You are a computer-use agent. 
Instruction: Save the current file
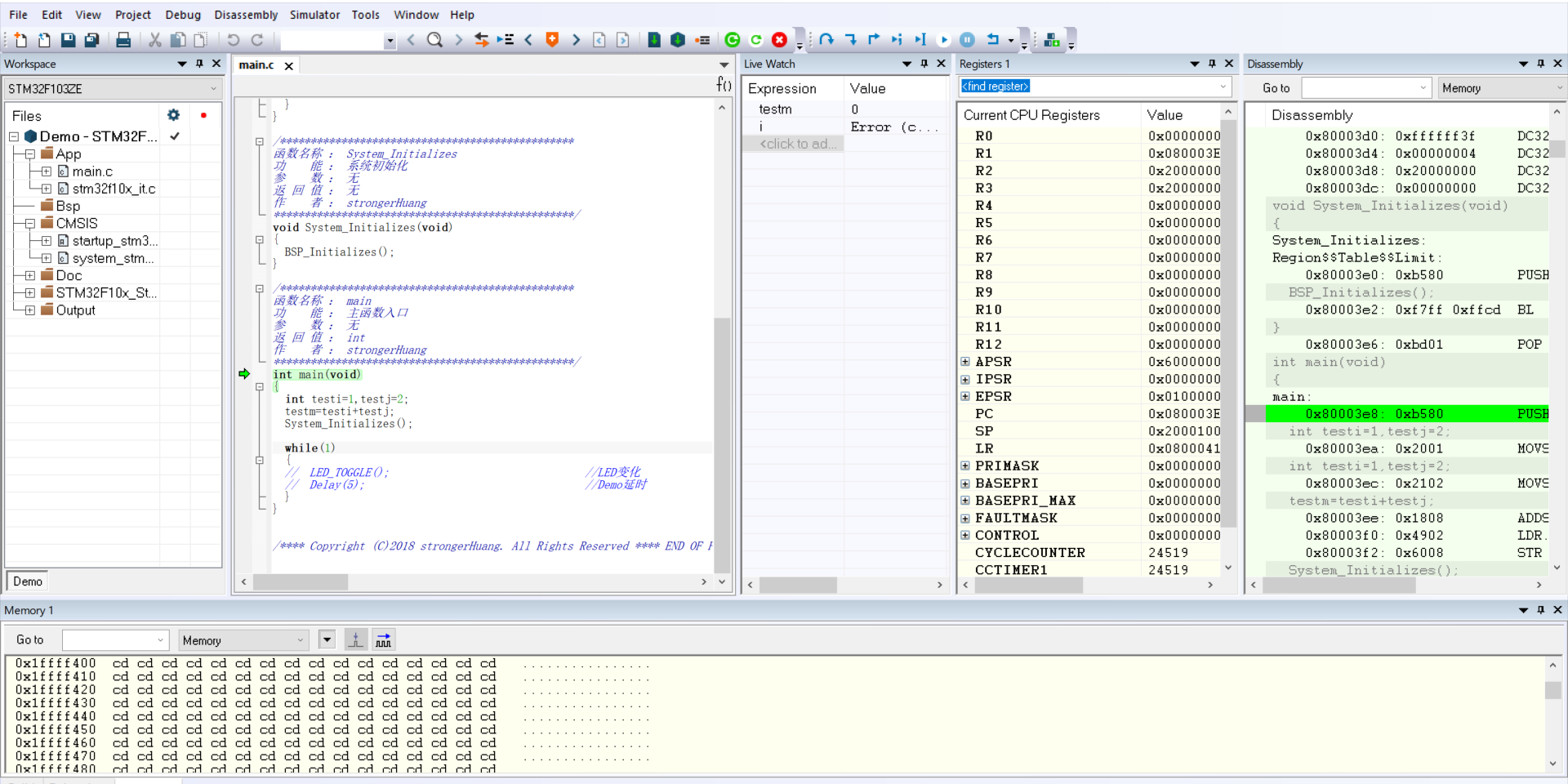68,39
